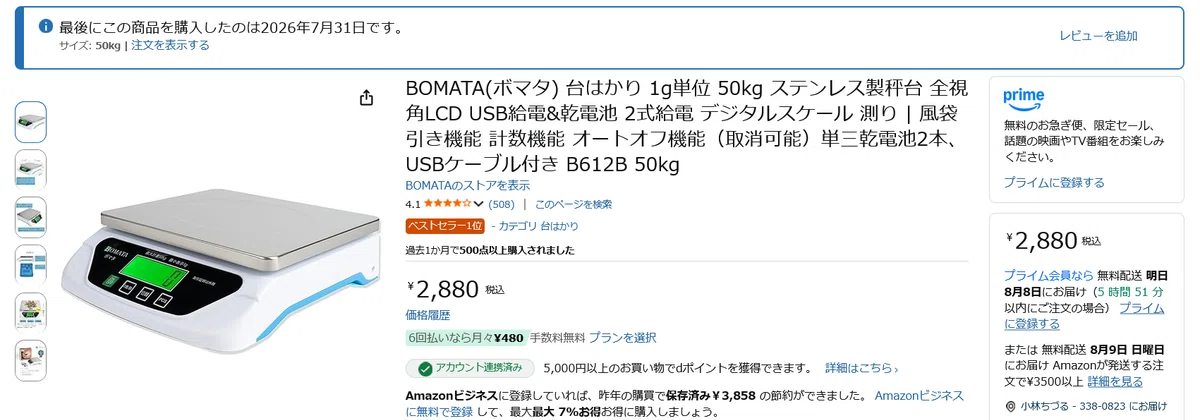The width and height of the screenshot is (1200, 420).
Task: Open 注文を表示する link
Action: pos(170,45)
